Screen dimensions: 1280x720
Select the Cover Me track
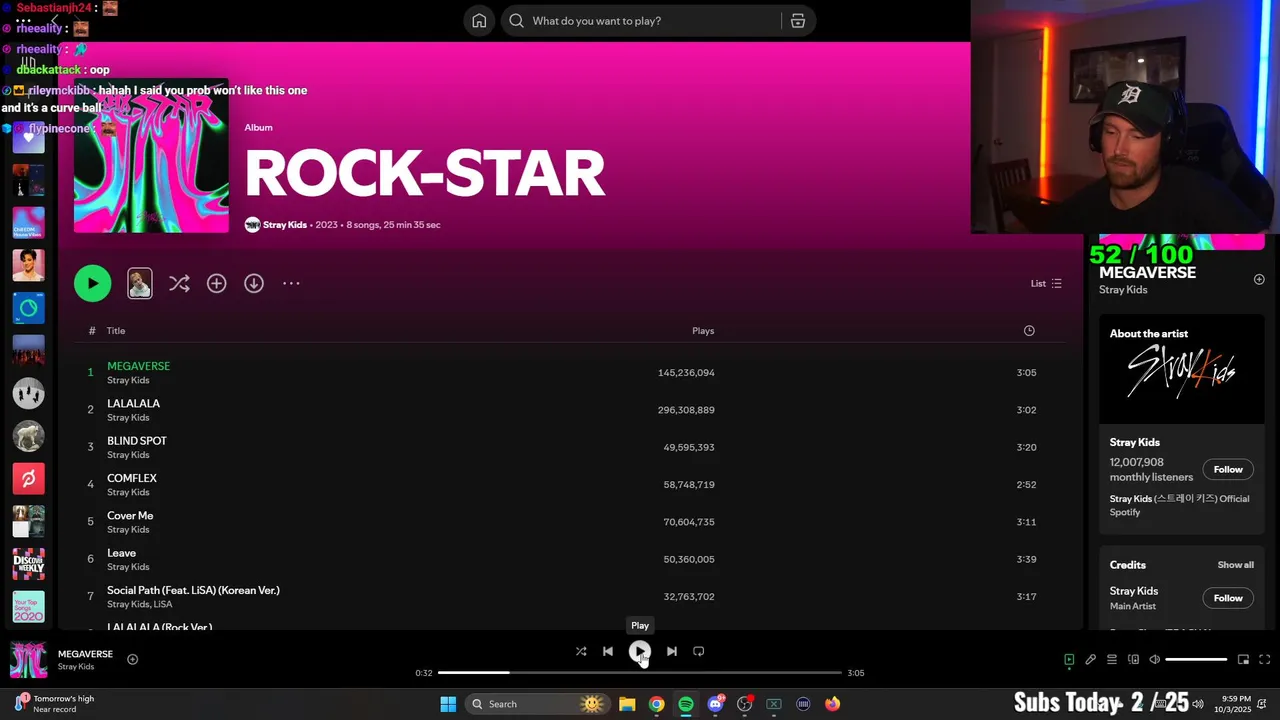coord(570,522)
